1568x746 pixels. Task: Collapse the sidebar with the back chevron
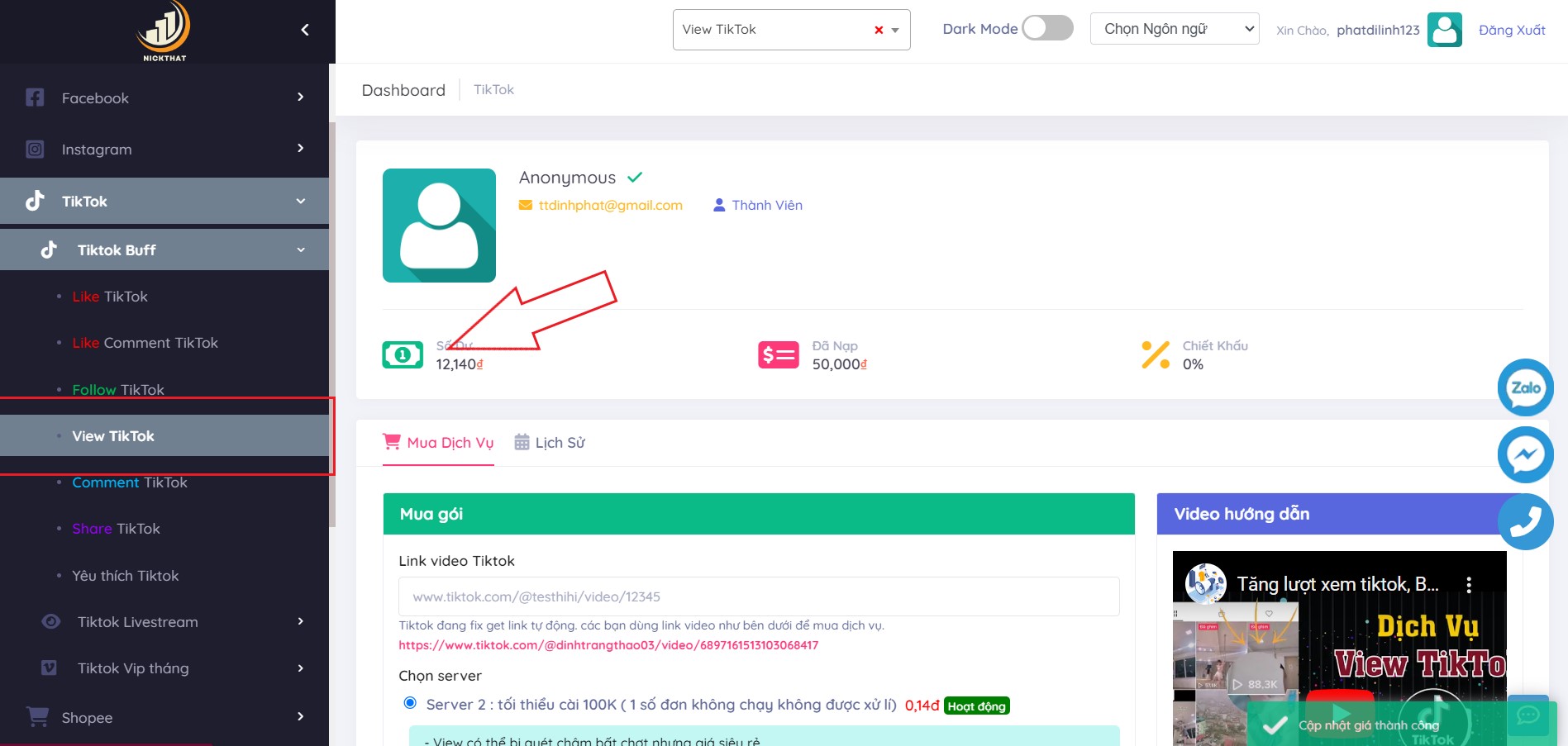tap(305, 31)
